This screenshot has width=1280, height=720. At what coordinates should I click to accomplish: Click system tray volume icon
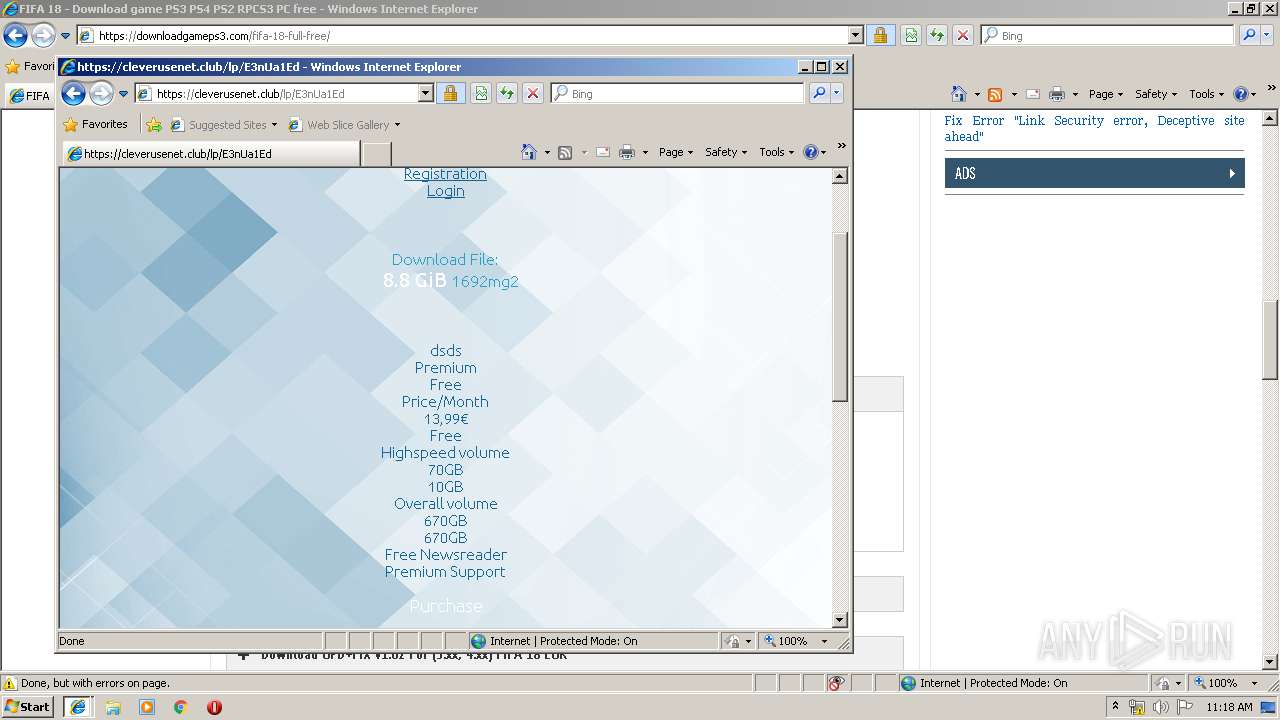(x=1161, y=707)
